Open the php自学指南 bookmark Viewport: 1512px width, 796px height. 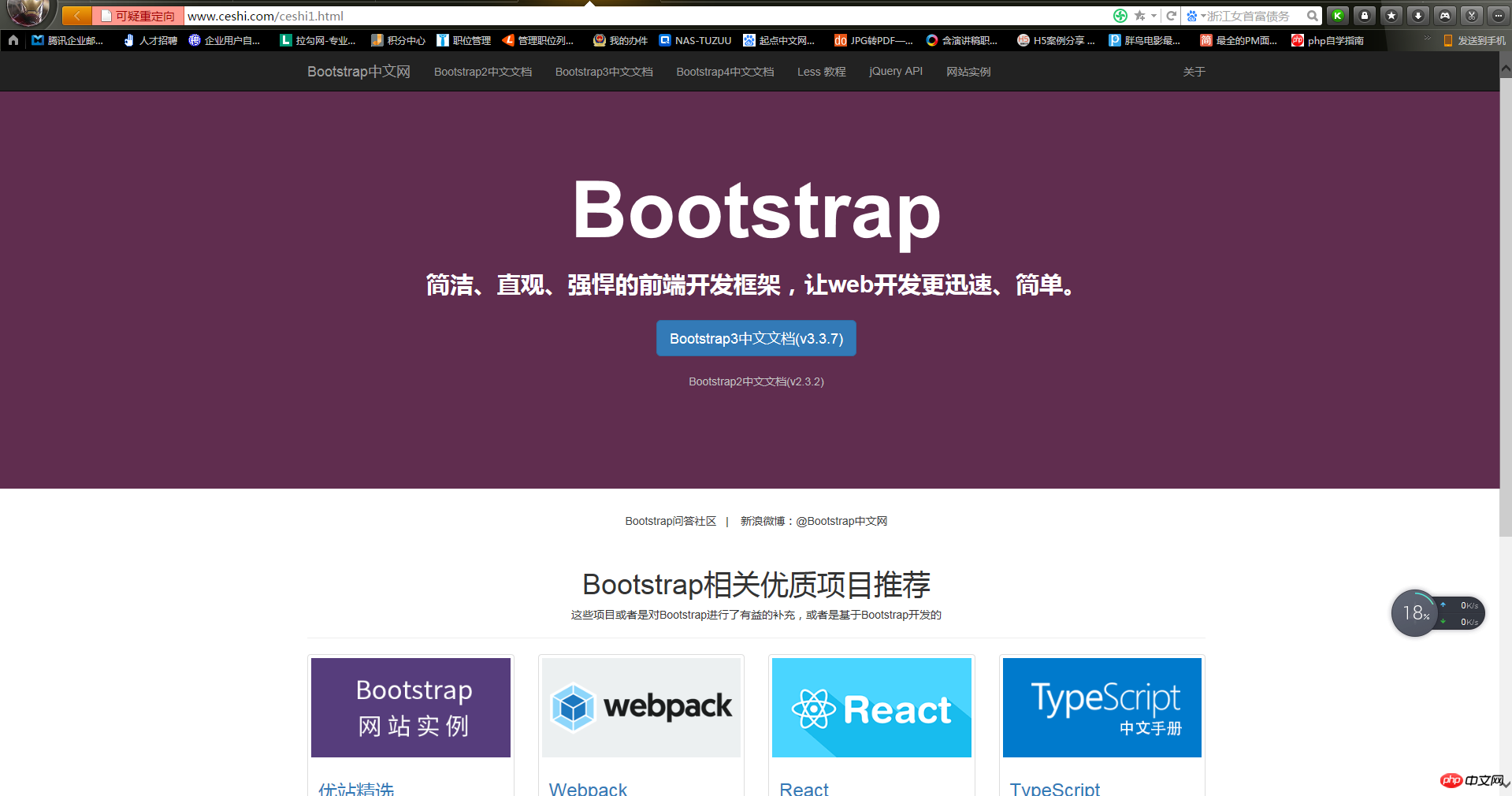[x=1328, y=40]
